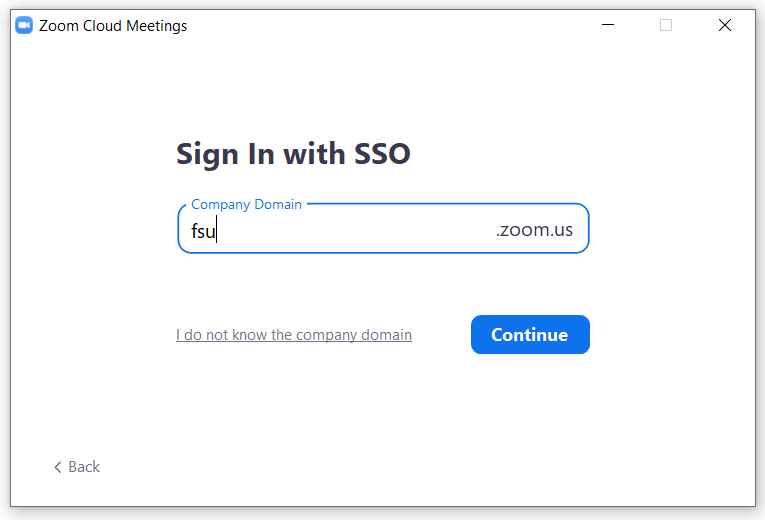Screen dimensions: 765x520
Task: Click the ".zoom.us" suffix in the field
Action: tap(534, 230)
